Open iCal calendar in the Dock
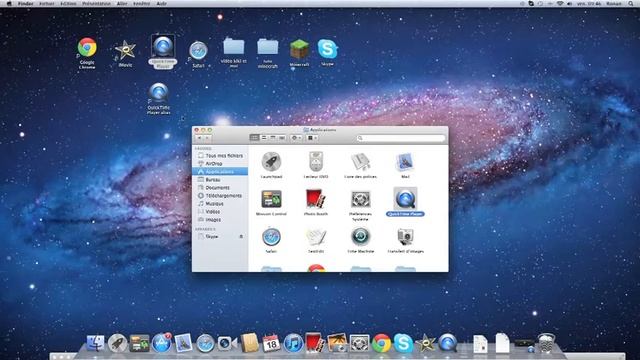Viewport: 640px width, 360px height. pos(271,343)
